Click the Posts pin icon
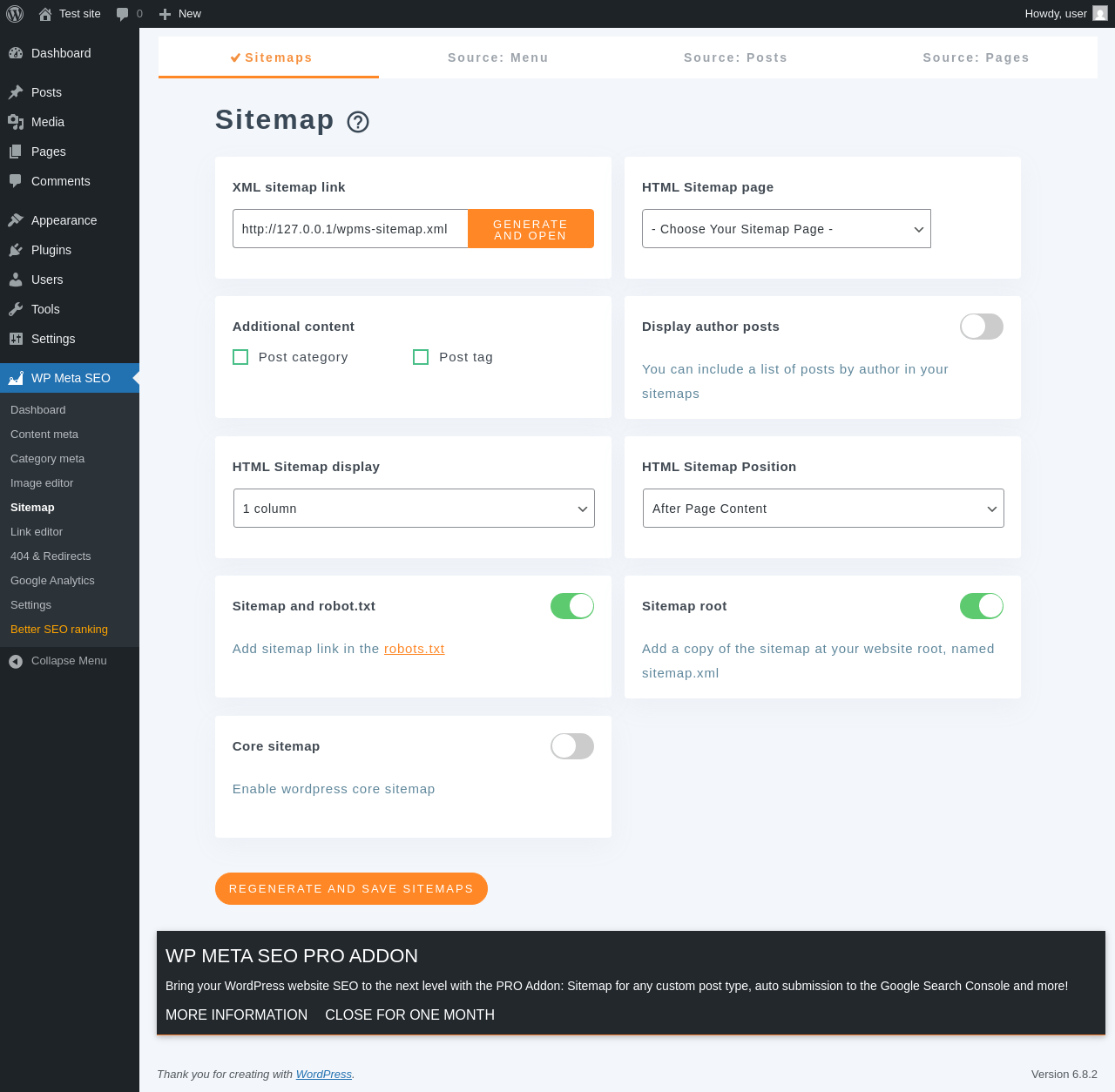The width and height of the screenshot is (1115, 1092). pyautogui.click(x=16, y=92)
